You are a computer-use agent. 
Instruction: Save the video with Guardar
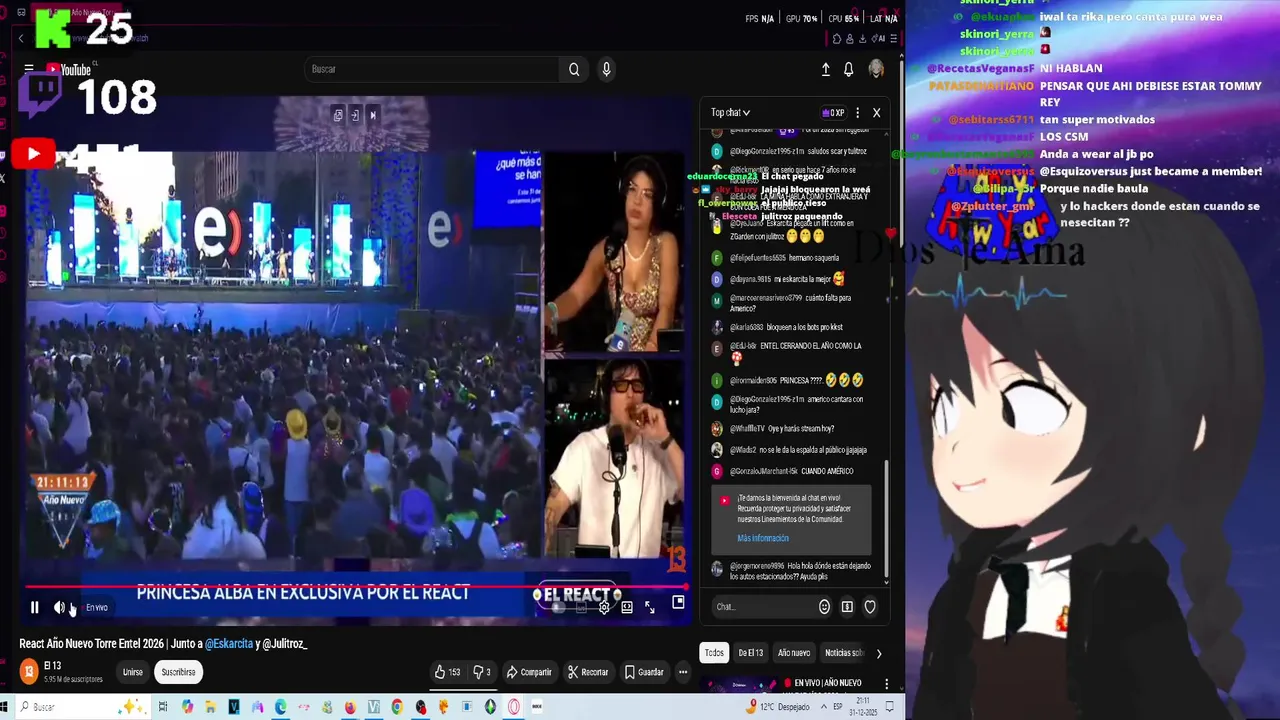644,672
